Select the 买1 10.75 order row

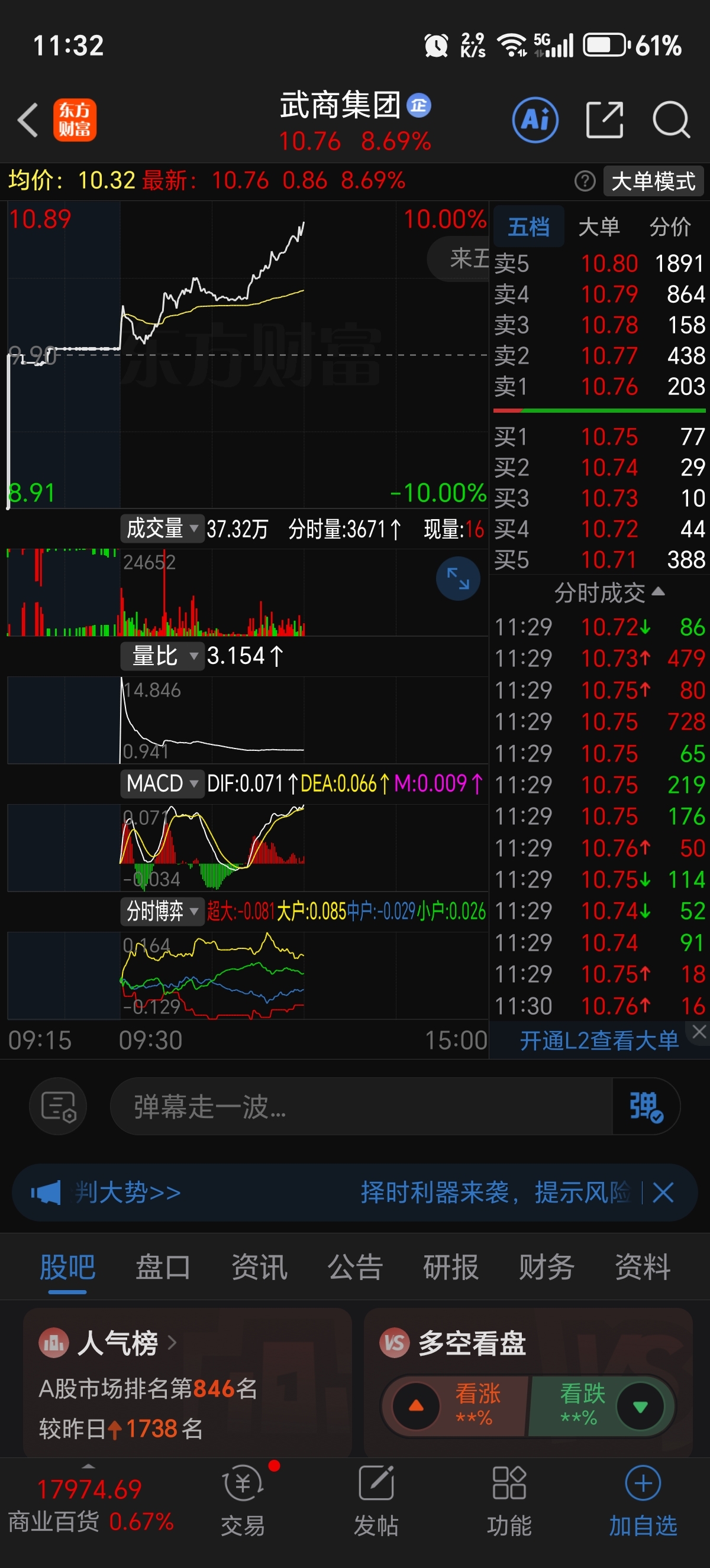pyautogui.click(x=599, y=436)
